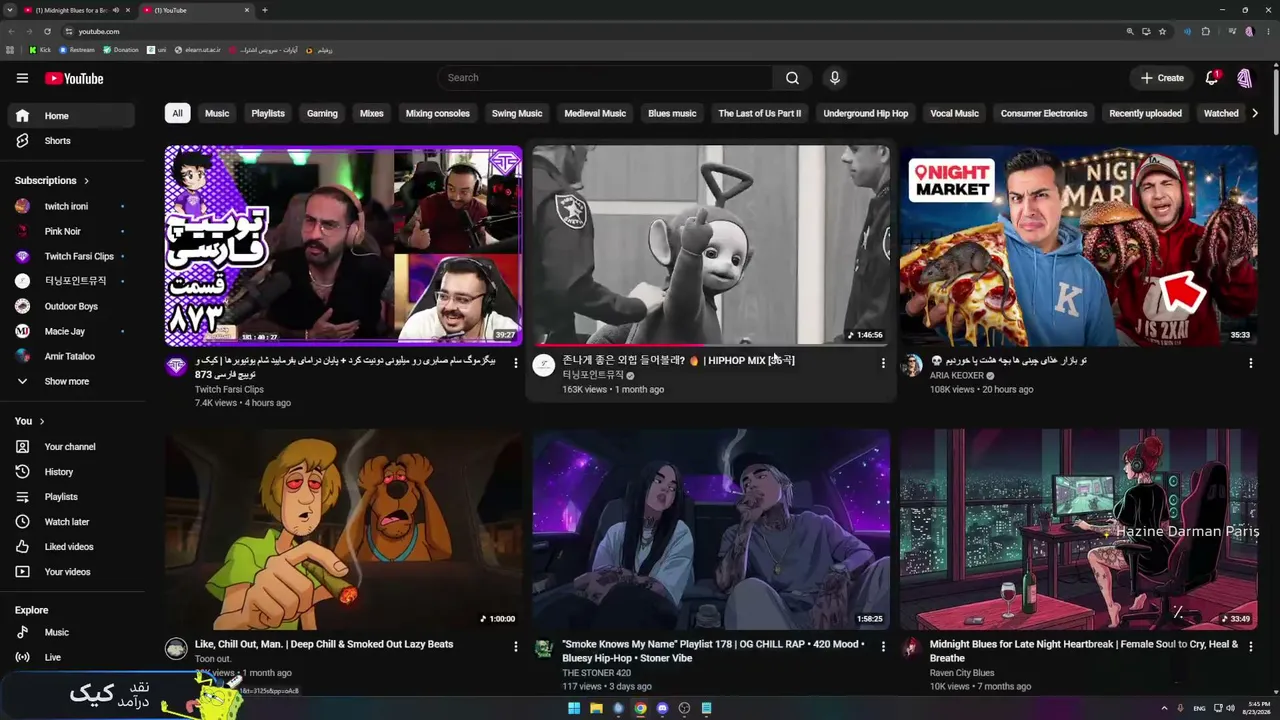Go to Home in the sidebar
This screenshot has height=720, width=1280.
pos(70,116)
